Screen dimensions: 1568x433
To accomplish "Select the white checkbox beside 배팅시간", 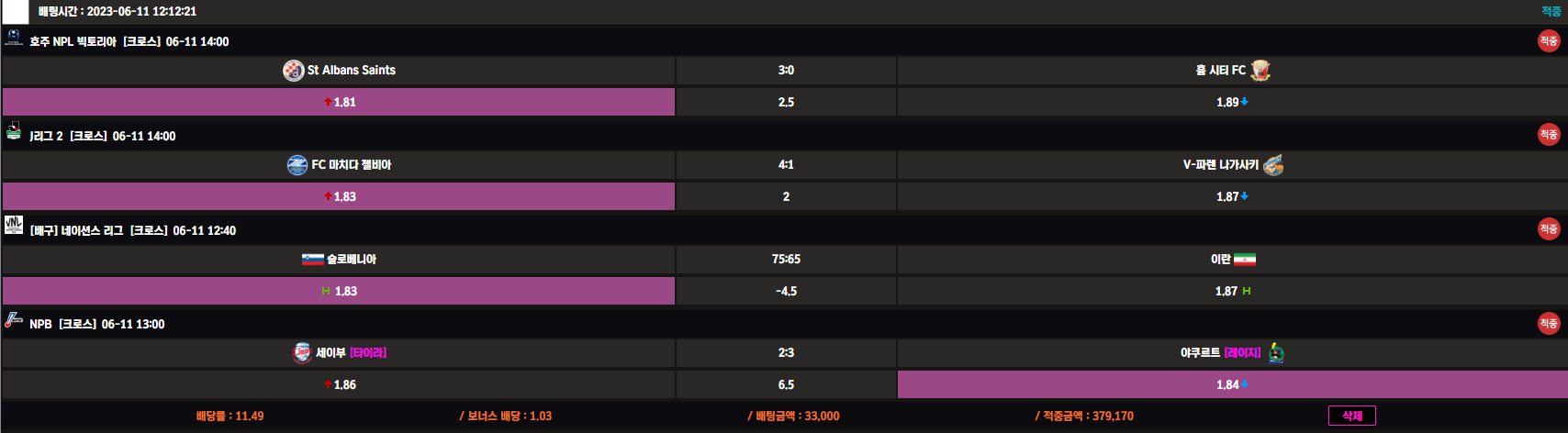I will pos(16,12).
